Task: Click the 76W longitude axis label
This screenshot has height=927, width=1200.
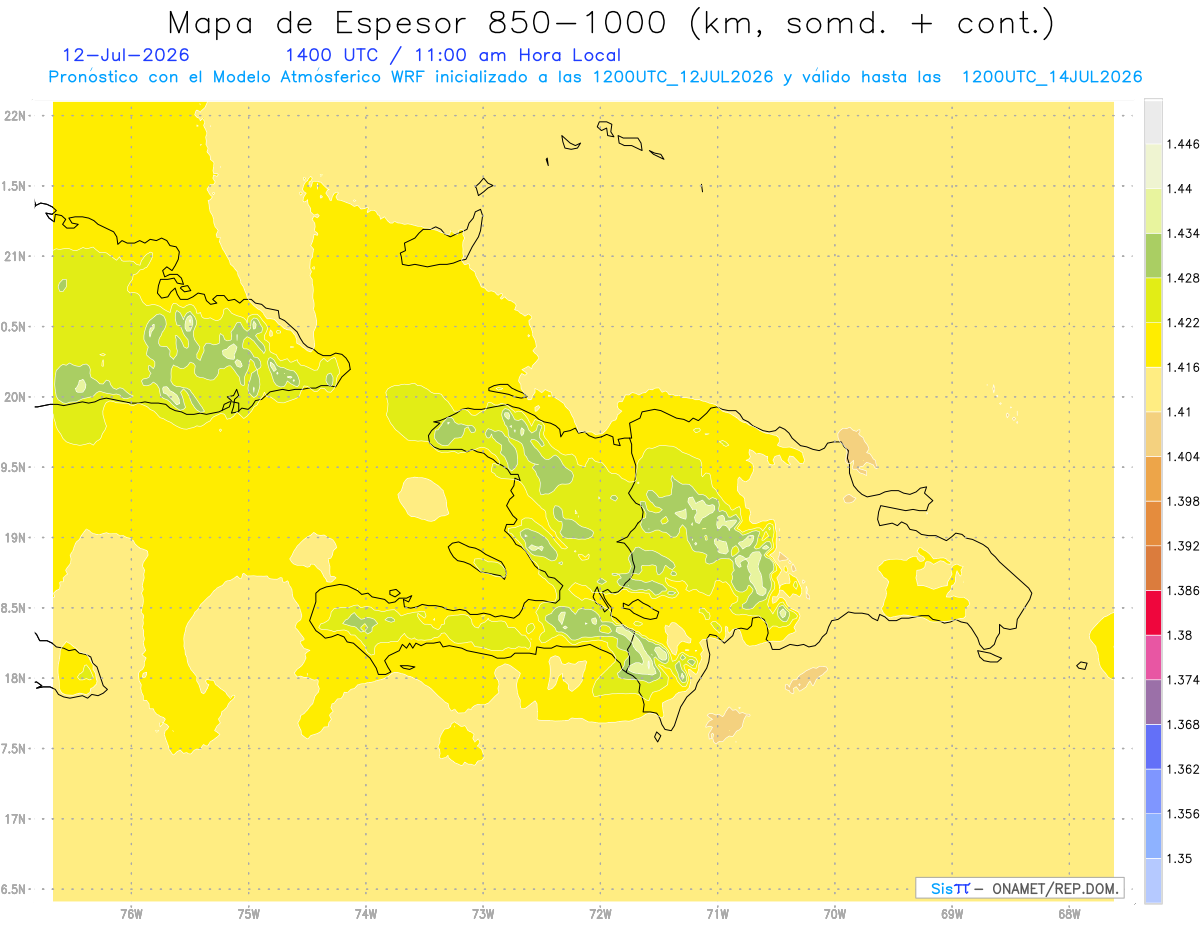Action: point(131,913)
